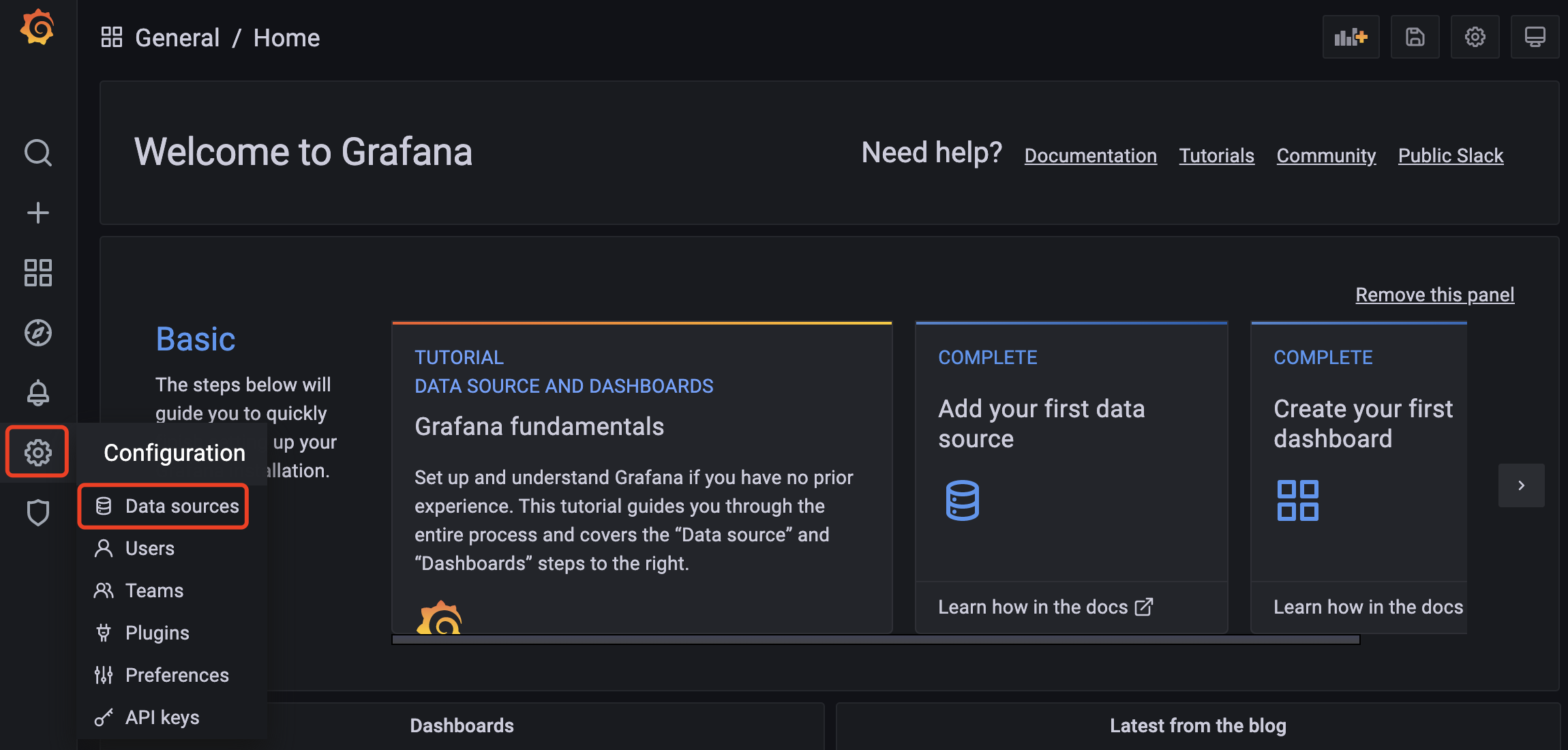The width and height of the screenshot is (1568, 750).
Task: Open the Explore compass icon
Action: [37, 333]
